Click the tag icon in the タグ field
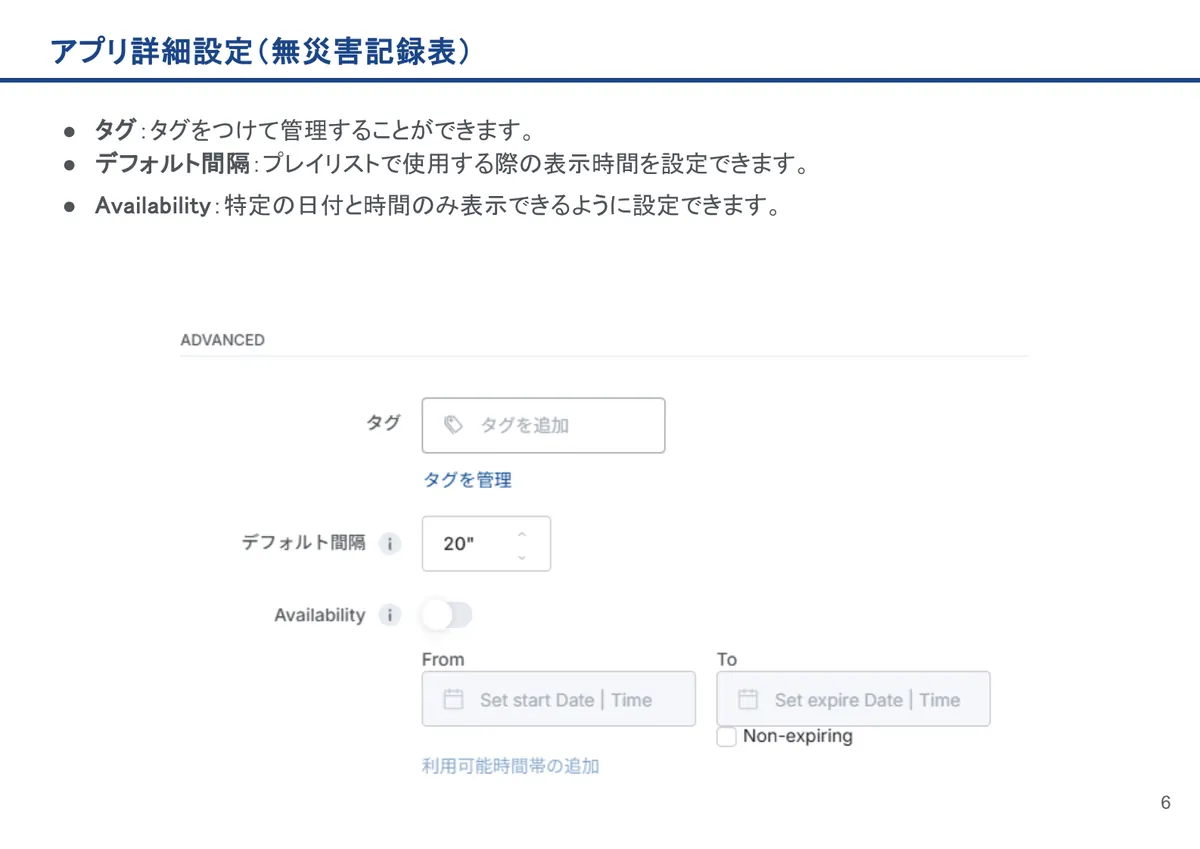Viewport: 1200px width, 849px height. pyautogui.click(x=453, y=425)
